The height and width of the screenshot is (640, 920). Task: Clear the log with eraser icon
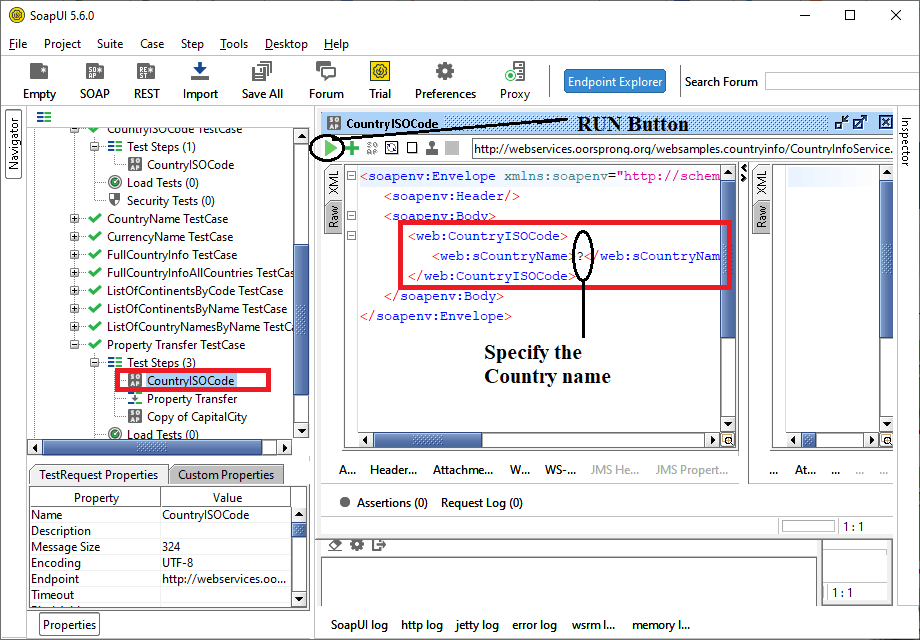[335, 545]
